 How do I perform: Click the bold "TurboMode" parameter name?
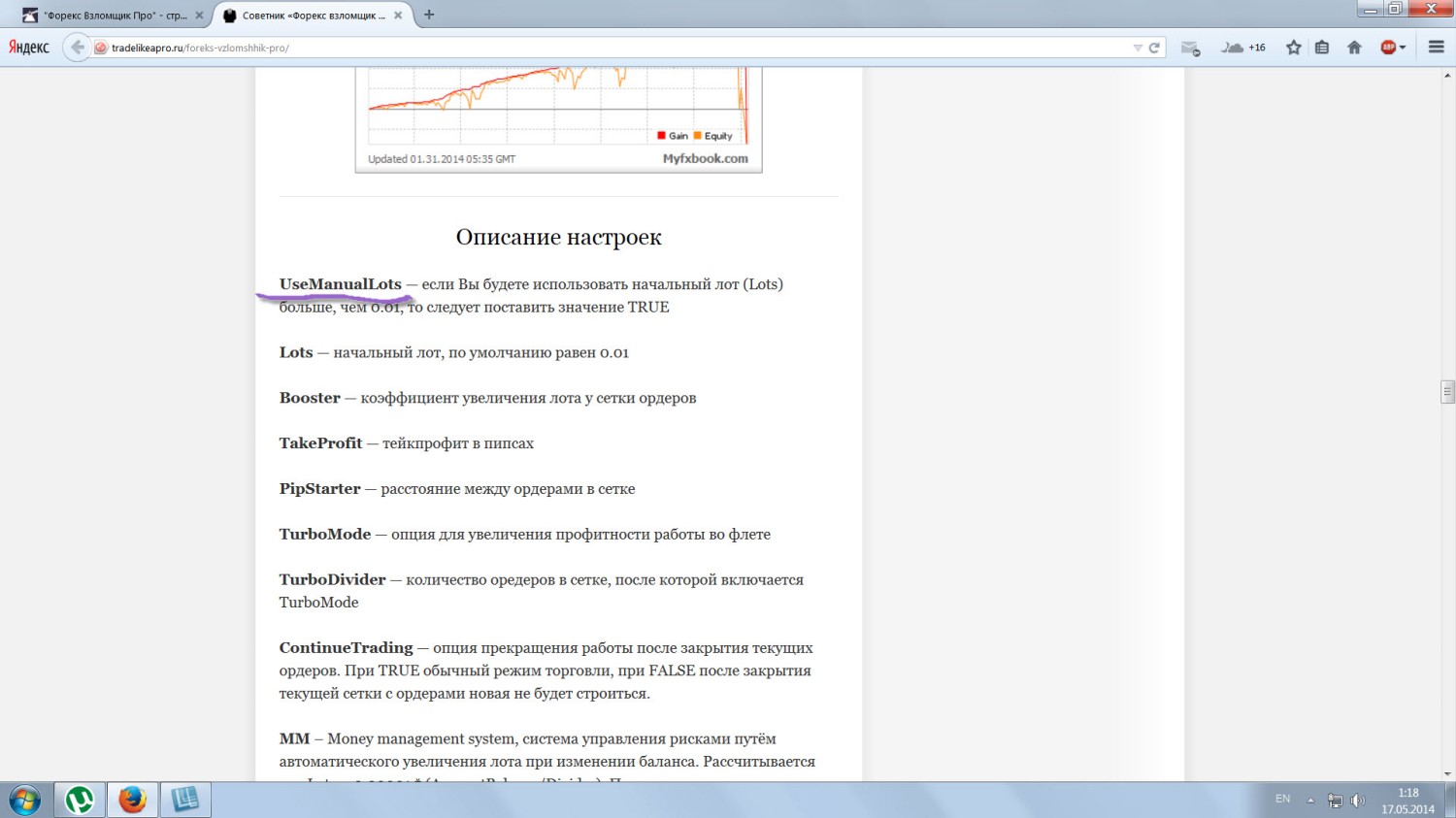tap(325, 535)
